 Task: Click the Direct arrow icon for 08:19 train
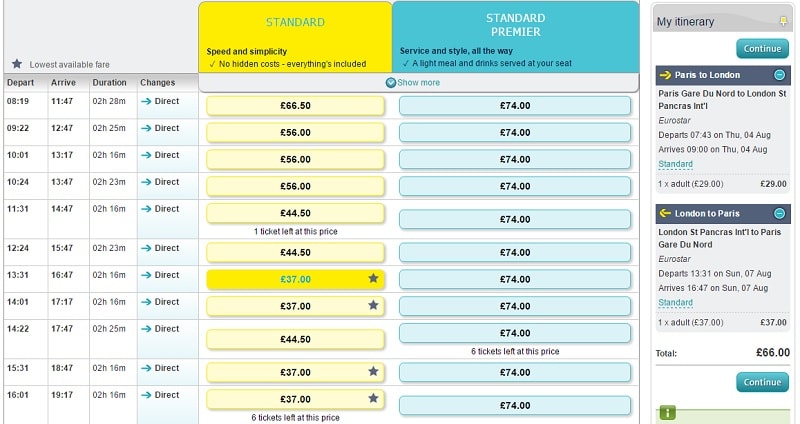point(146,102)
